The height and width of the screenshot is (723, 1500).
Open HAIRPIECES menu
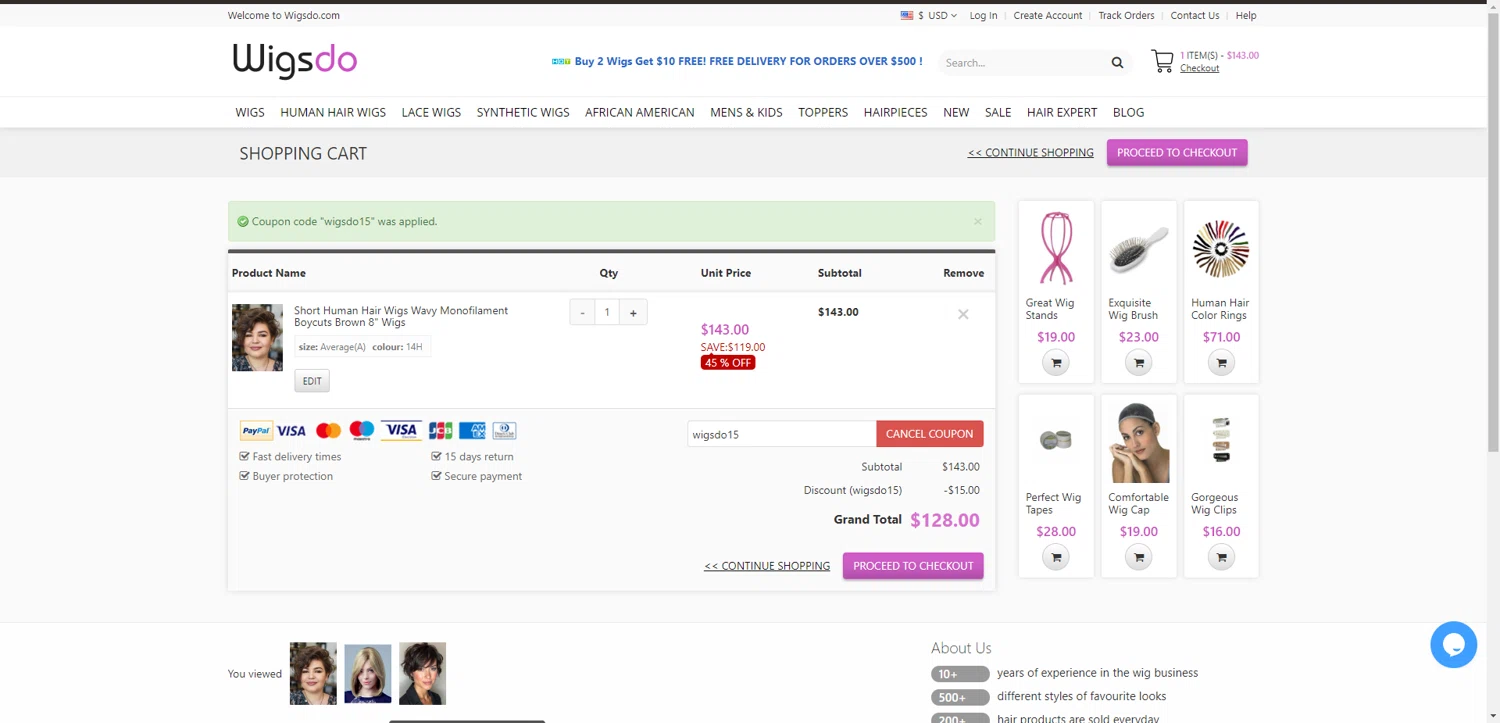click(x=896, y=112)
